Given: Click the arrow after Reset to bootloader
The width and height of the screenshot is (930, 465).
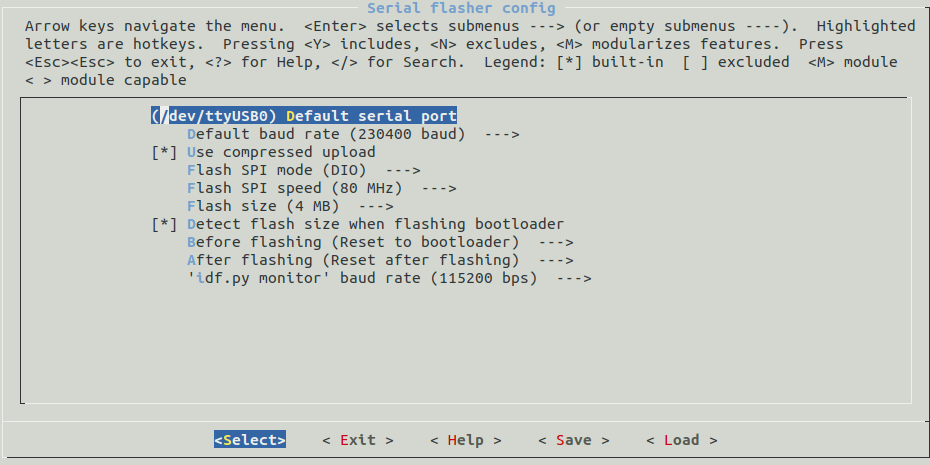Looking at the screenshot, I should (x=555, y=242).
